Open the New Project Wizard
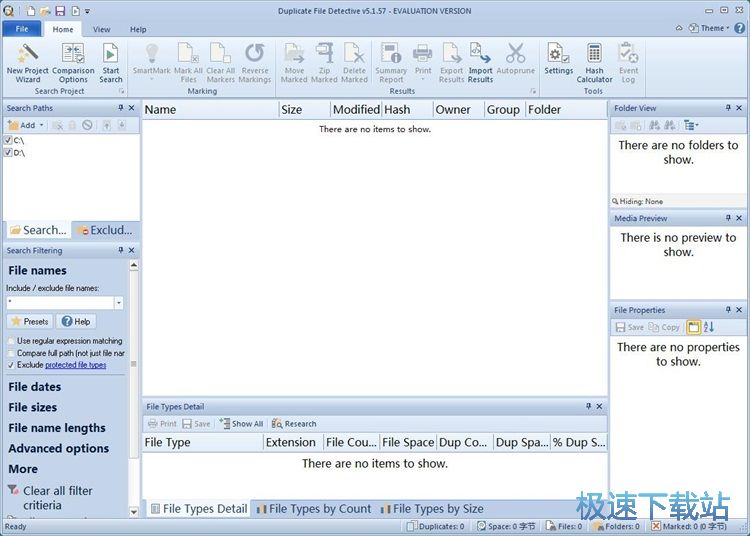 click(27, 63)
